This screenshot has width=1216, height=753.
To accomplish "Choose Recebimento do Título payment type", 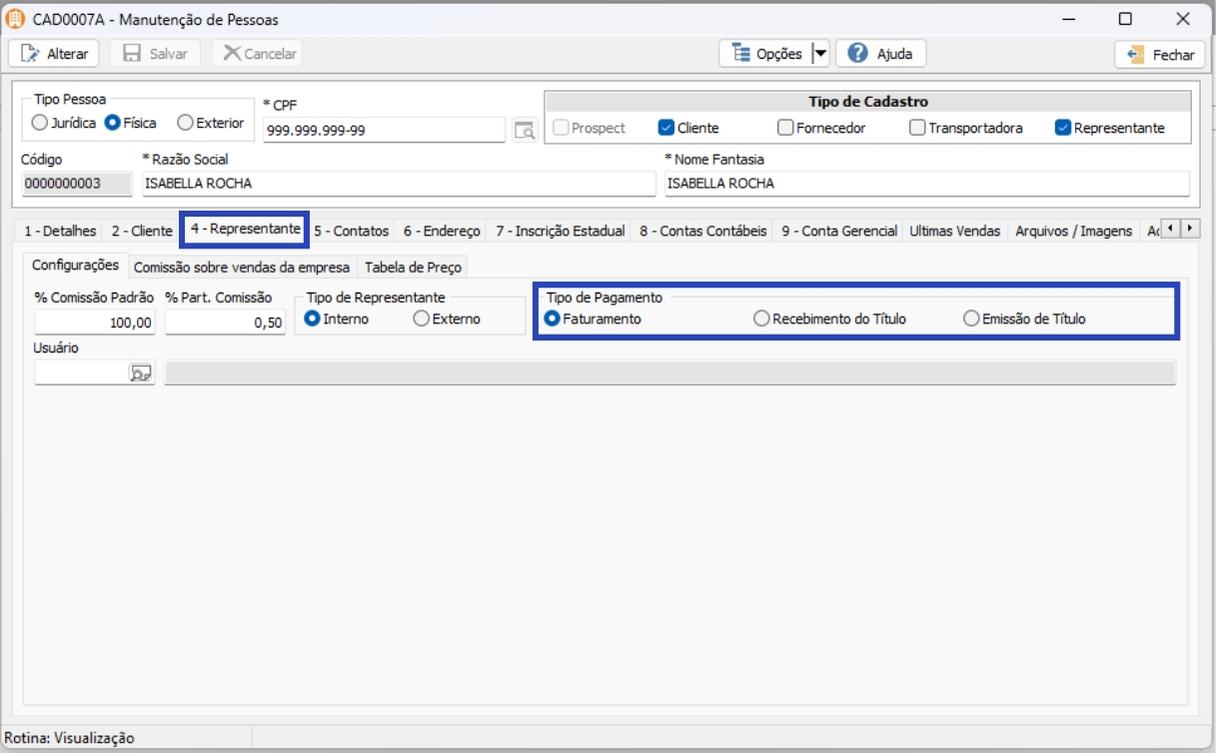I will coord(762,319).
